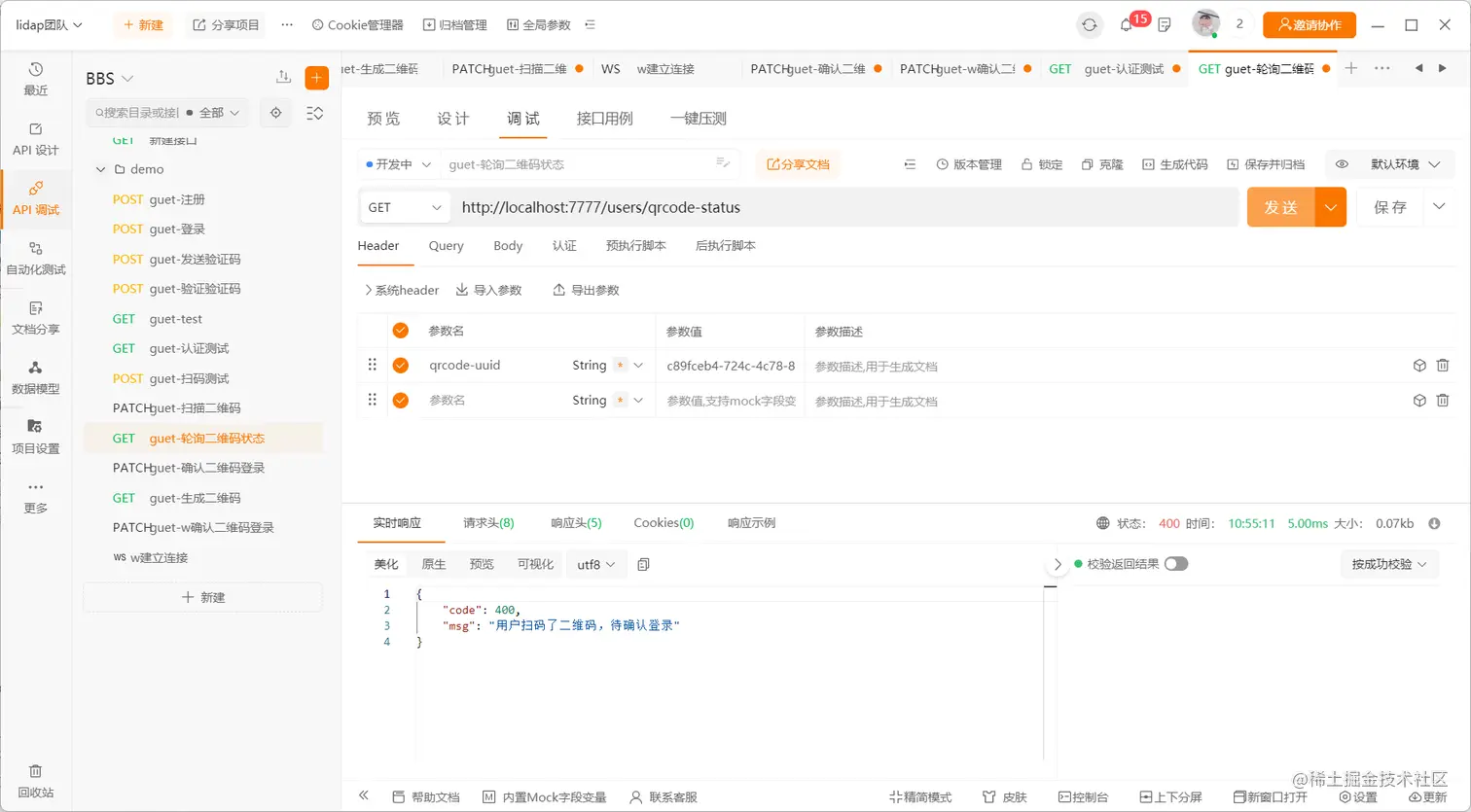1471x812 pixels.
Task: Toggle the required asterisk on qrcode-uuid row
Action: [620, 366]
